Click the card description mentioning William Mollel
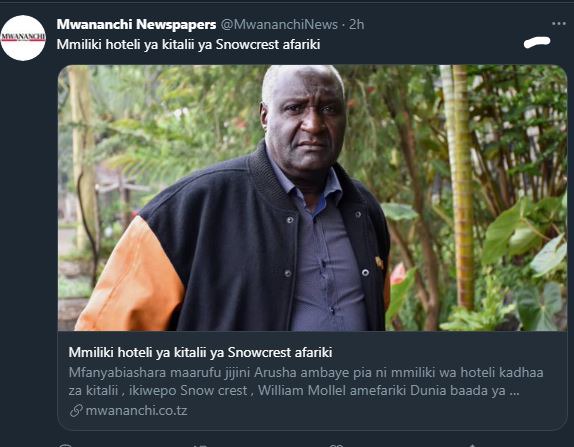 point(306,381)
